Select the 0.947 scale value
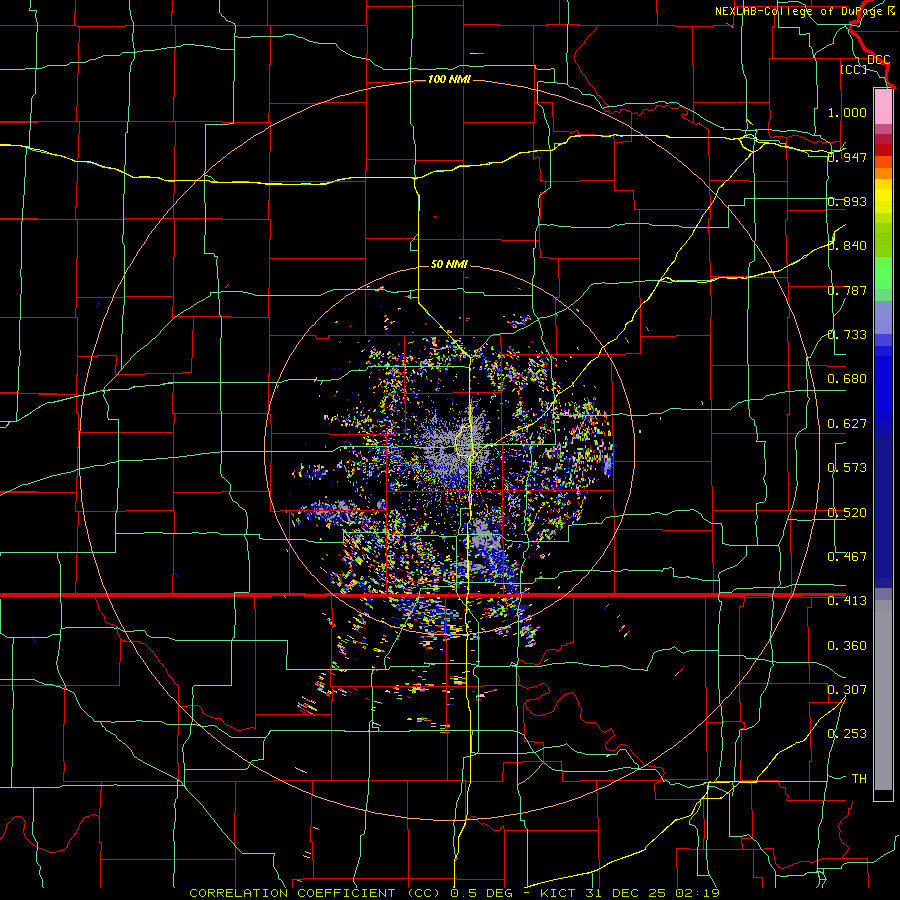Viewport: 900px width, 900px height. (847, 157)
